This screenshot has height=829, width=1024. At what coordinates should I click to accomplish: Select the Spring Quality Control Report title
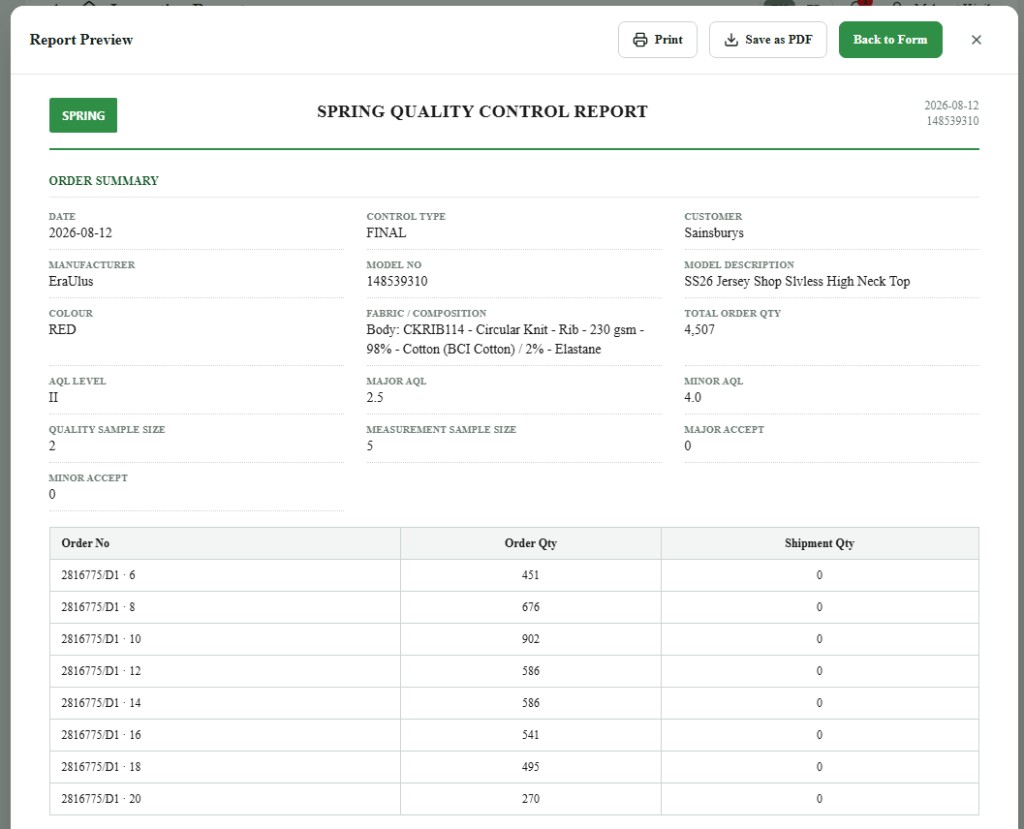(482, 112)
